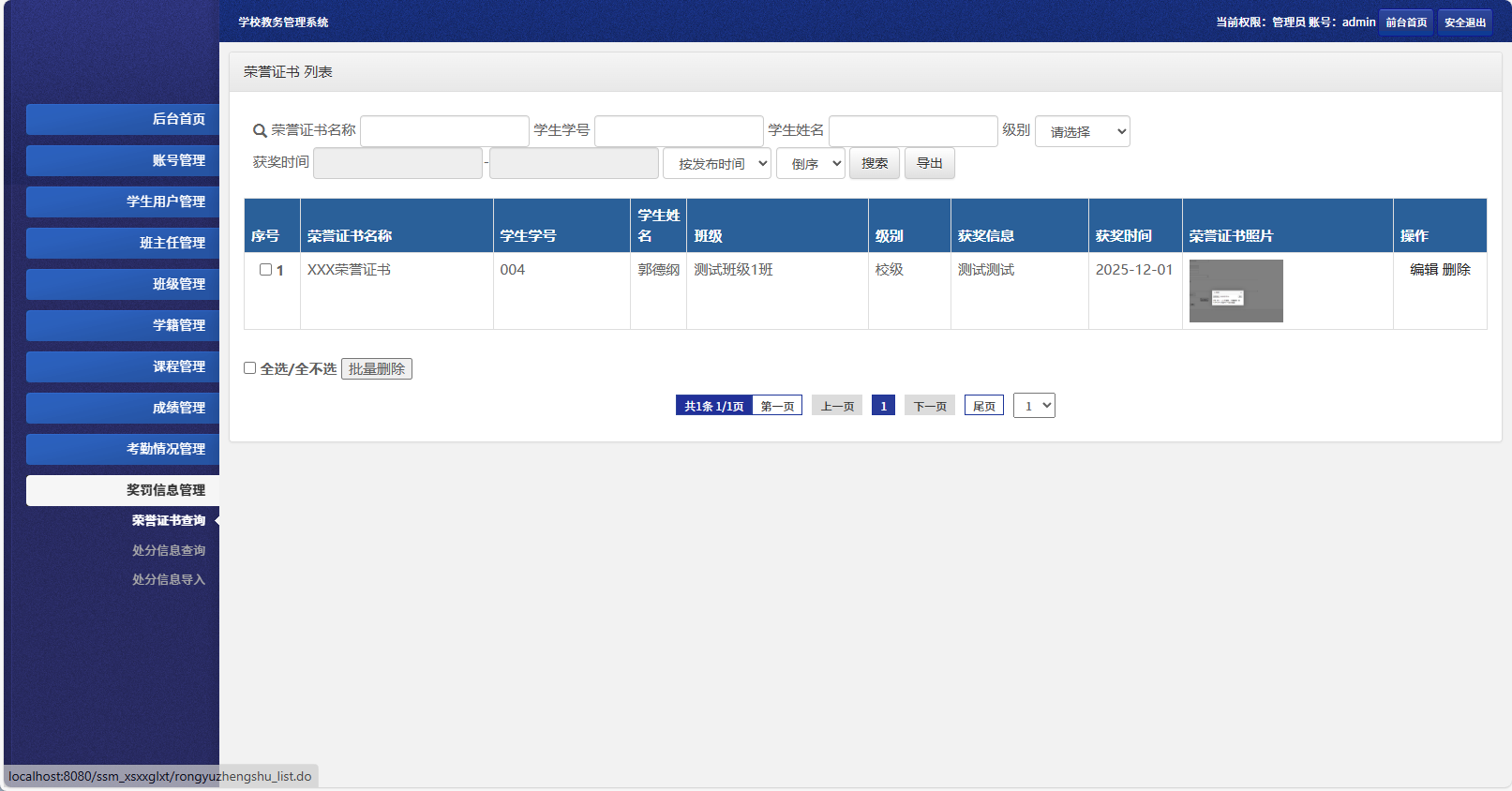Open 成绩管理 menu
The height and width of the screenshot is (791, 1512).
pos(123,408)
